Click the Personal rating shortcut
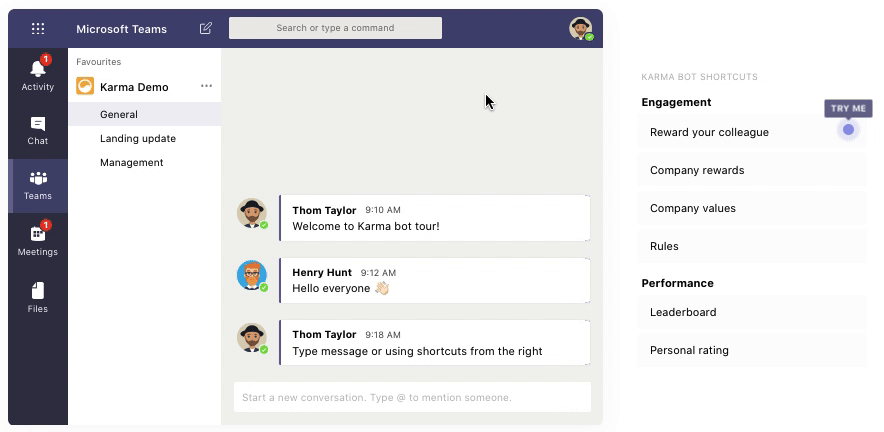Viewport: 884px width, 432px height. pos(752,350)
